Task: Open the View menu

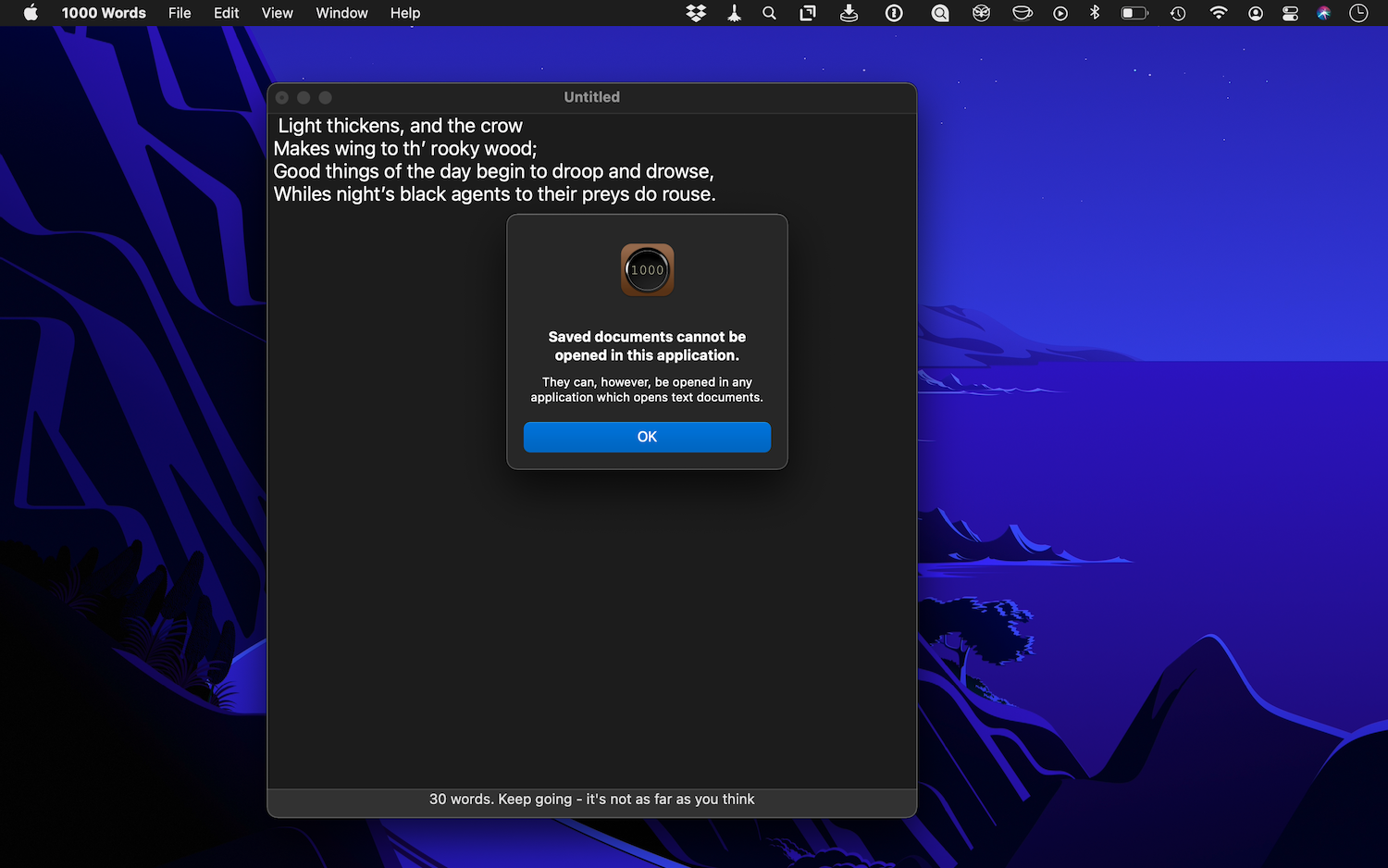Action: click(x=277, y=13)
